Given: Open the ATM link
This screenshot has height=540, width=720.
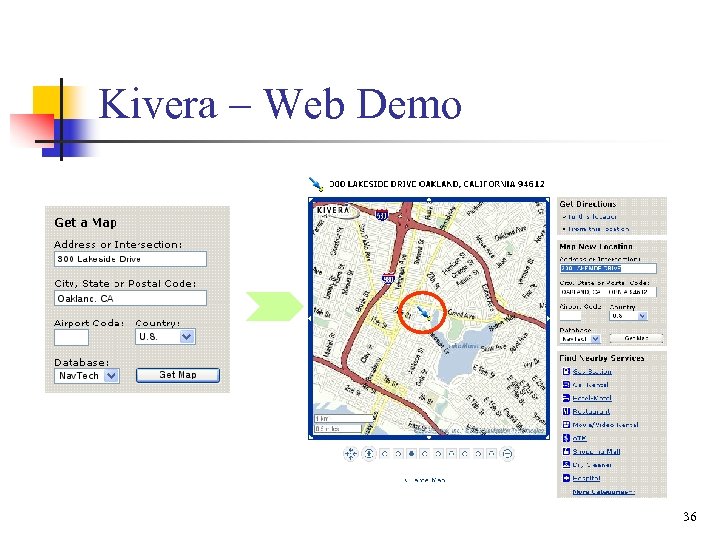Looking at the screenshot, I should click(x=579, y=438).
